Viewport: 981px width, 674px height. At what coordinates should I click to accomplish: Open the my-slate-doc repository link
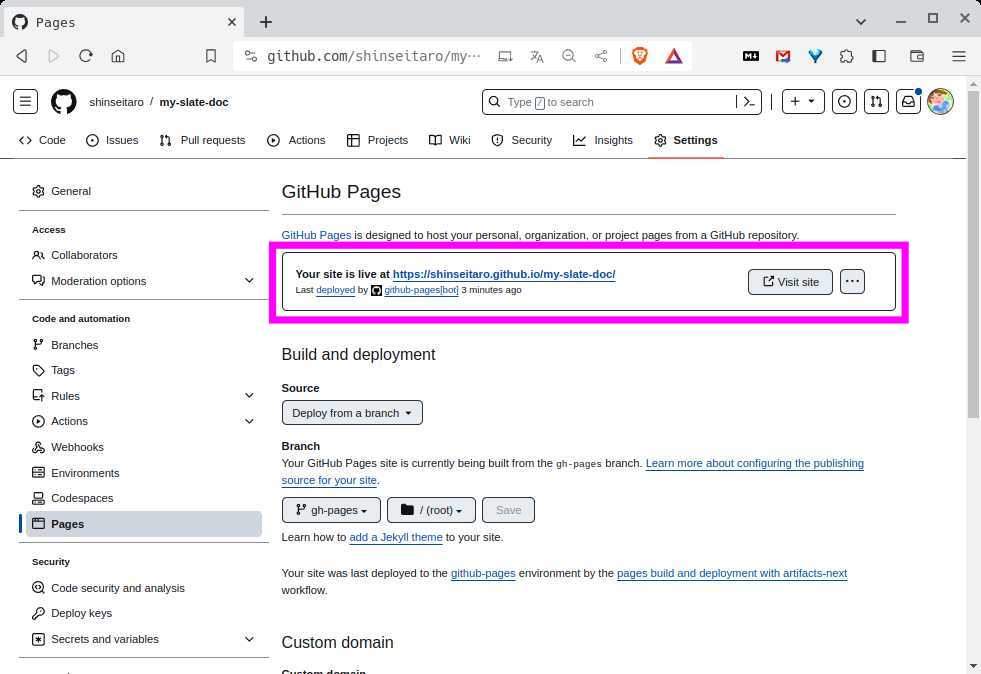[194, 102]
